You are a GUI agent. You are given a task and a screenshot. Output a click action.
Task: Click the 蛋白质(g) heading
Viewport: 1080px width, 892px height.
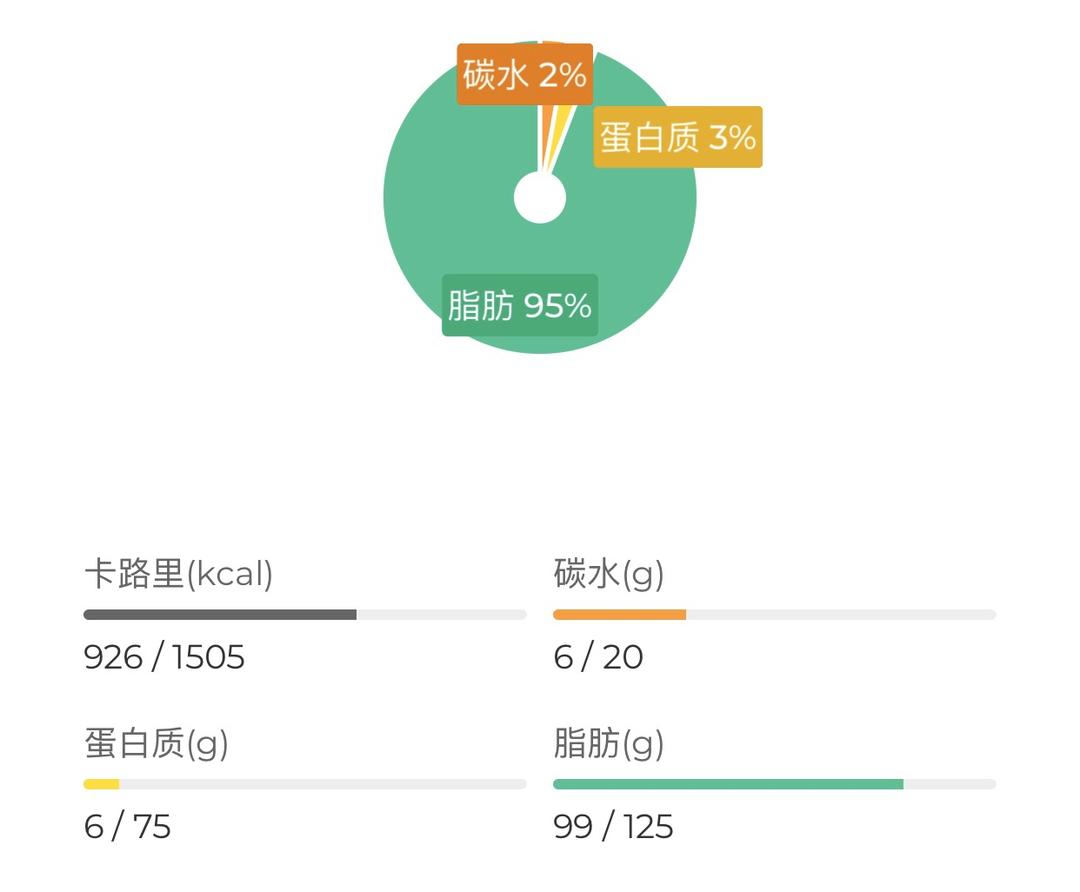coord(160,744)
